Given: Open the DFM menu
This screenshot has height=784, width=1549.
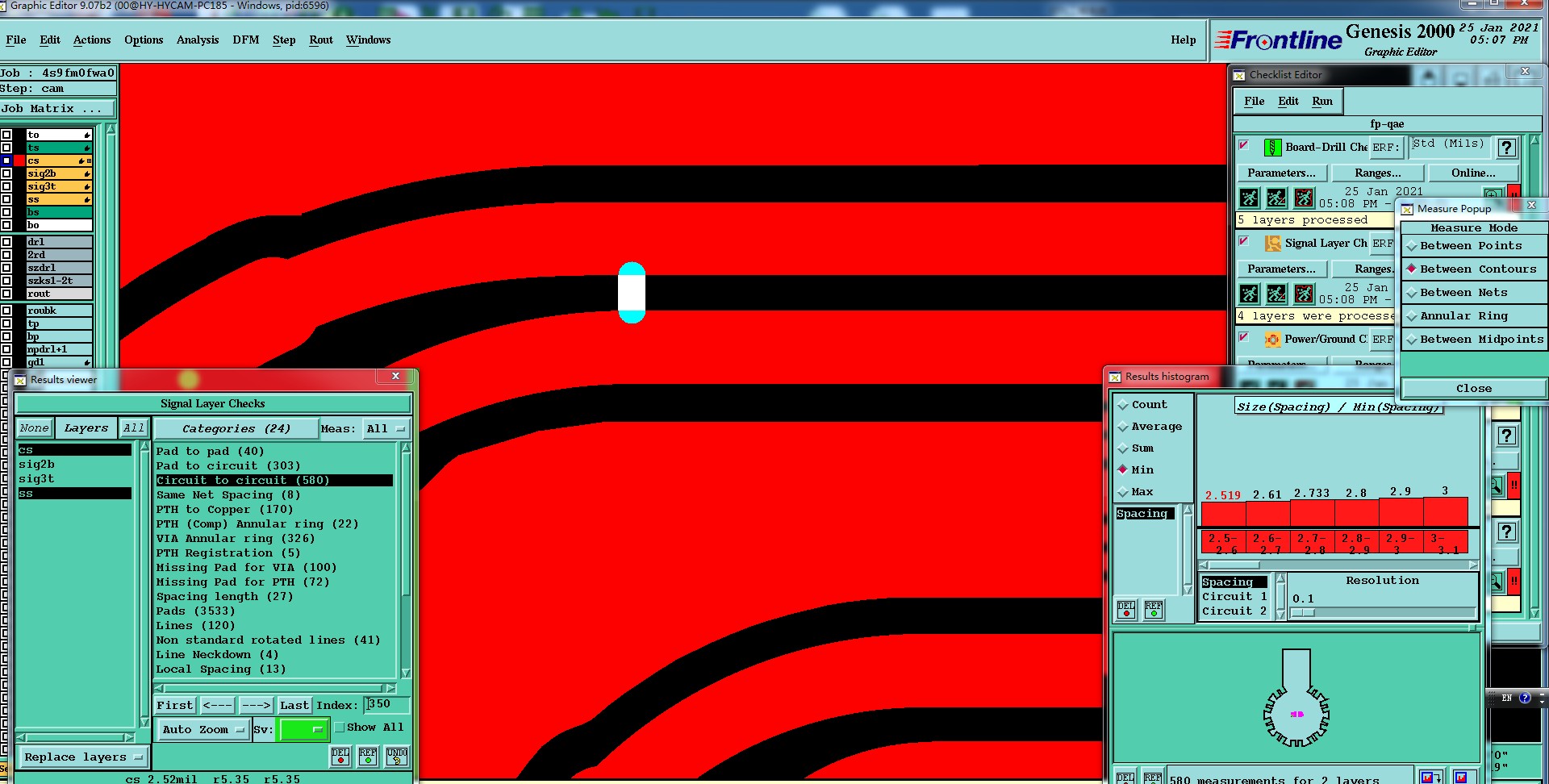Looking at the screenshot, I should 246,40.
